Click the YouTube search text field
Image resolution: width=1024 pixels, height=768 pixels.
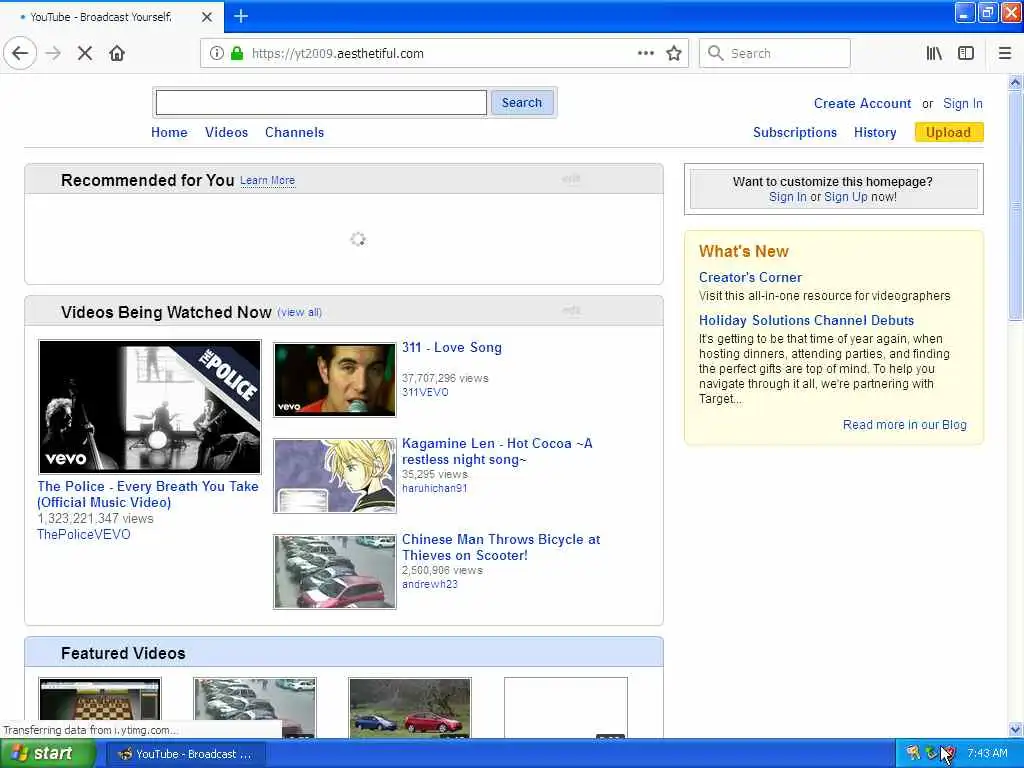pyautogui.click(x=321, y=103)
